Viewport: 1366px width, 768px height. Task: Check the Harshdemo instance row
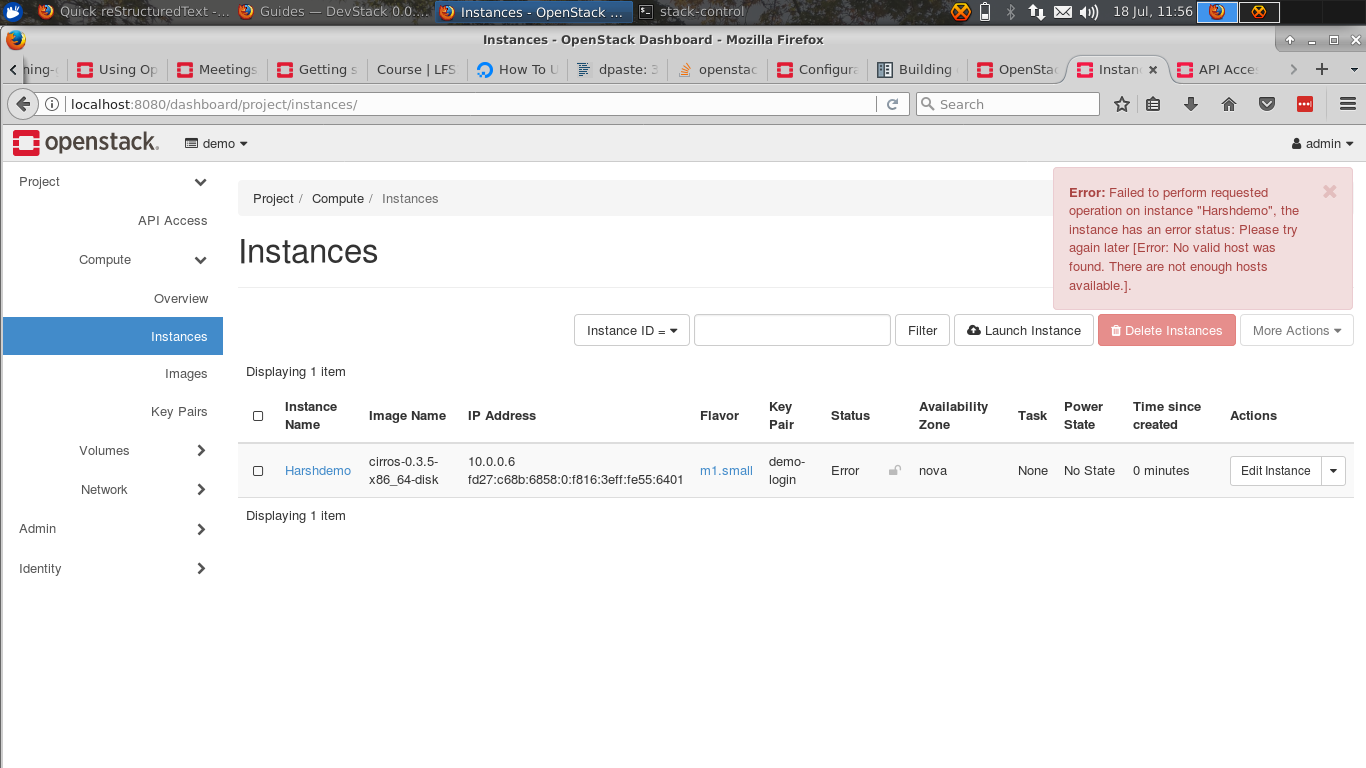tap(257, 471)
